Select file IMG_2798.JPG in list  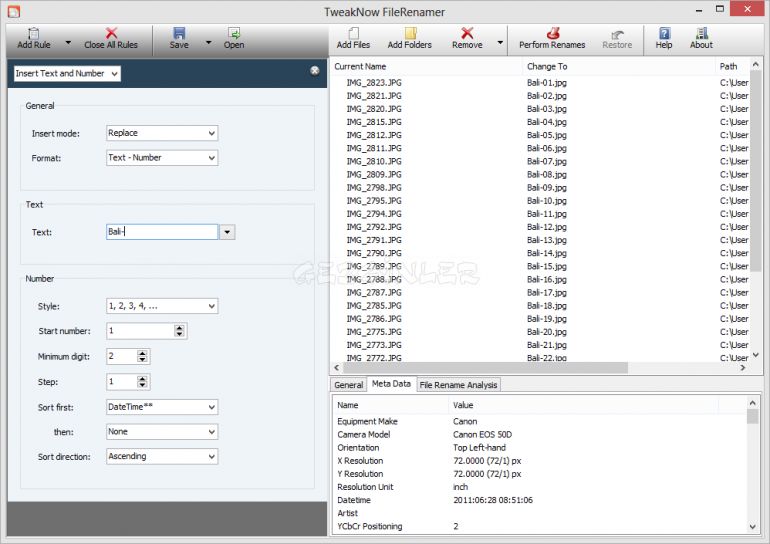coord(374,188)
